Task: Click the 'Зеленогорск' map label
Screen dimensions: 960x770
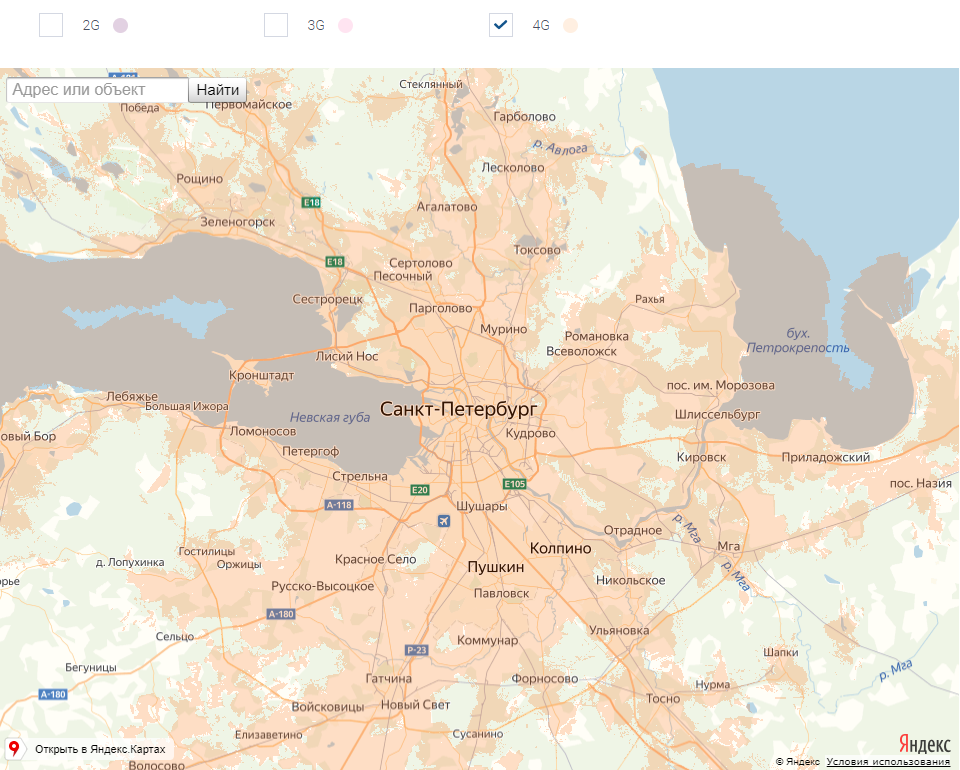Action: 238,222
